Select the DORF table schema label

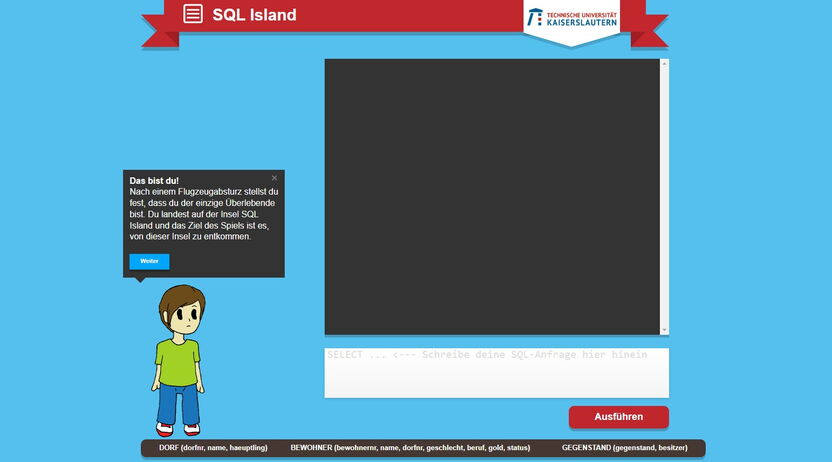point(213,448)
